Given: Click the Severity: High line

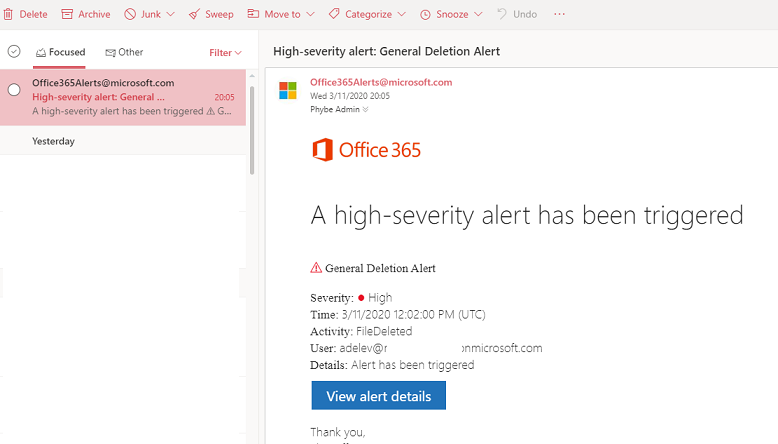Looking at the screenshot, I should click(351, 298).
